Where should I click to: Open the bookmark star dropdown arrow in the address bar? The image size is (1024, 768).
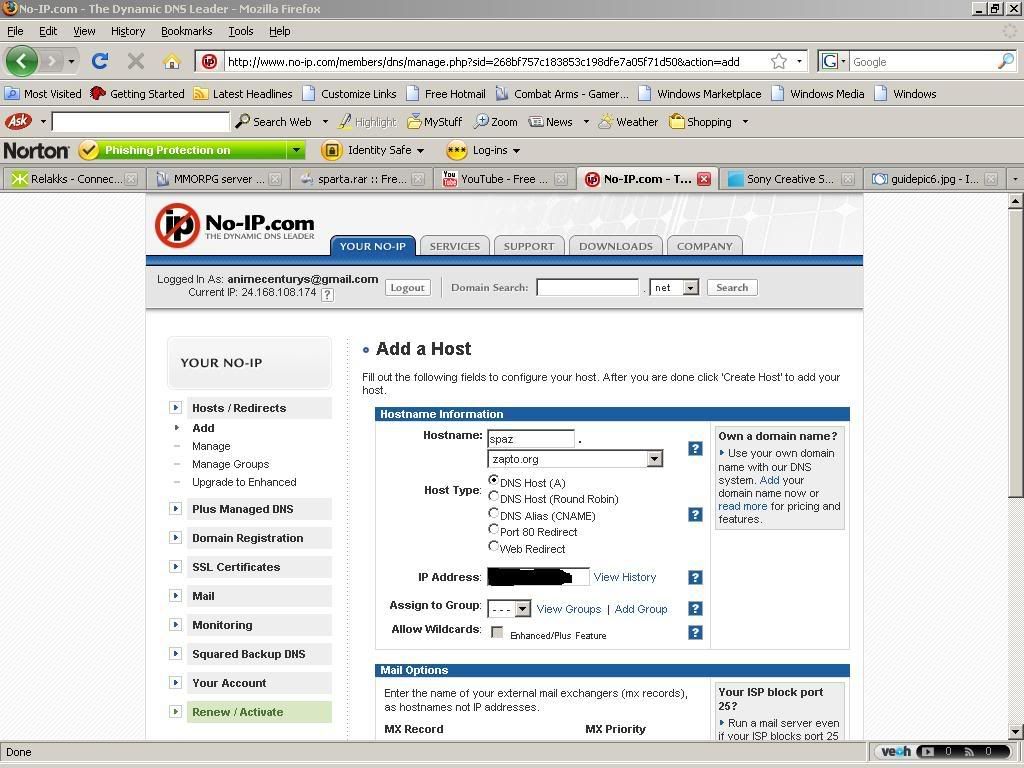coord(799,61)
